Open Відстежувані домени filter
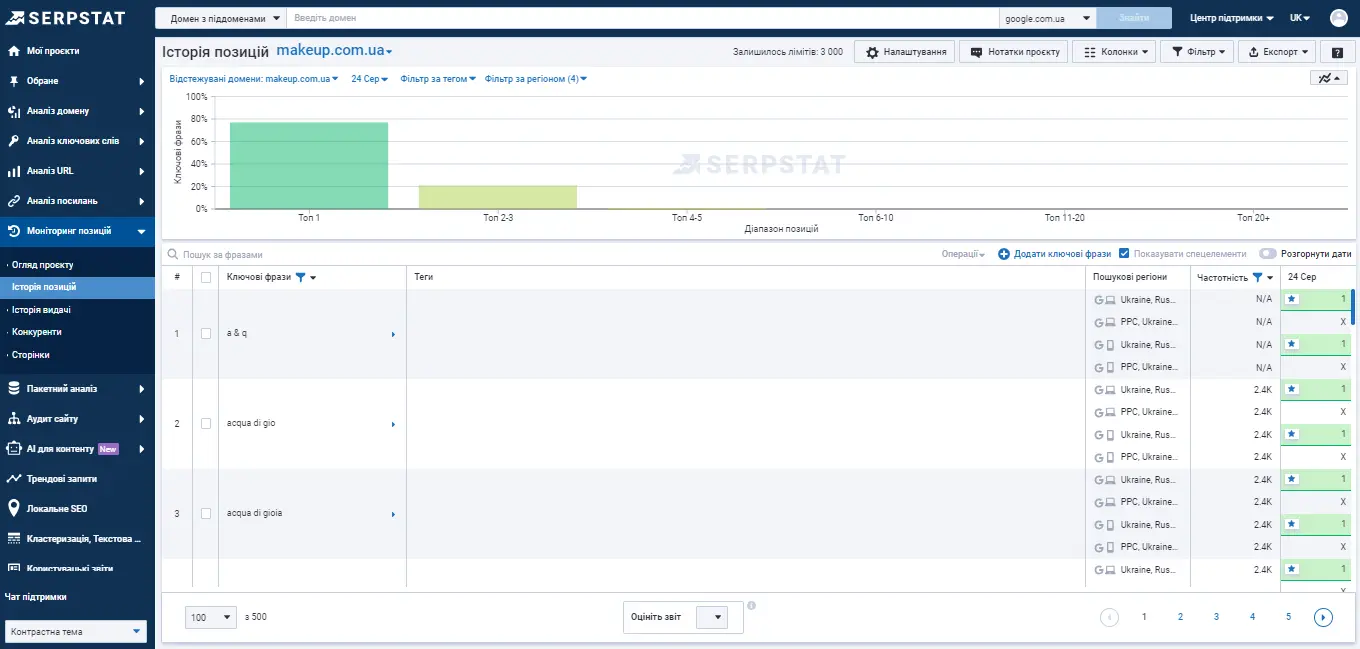 click(253, 79)
